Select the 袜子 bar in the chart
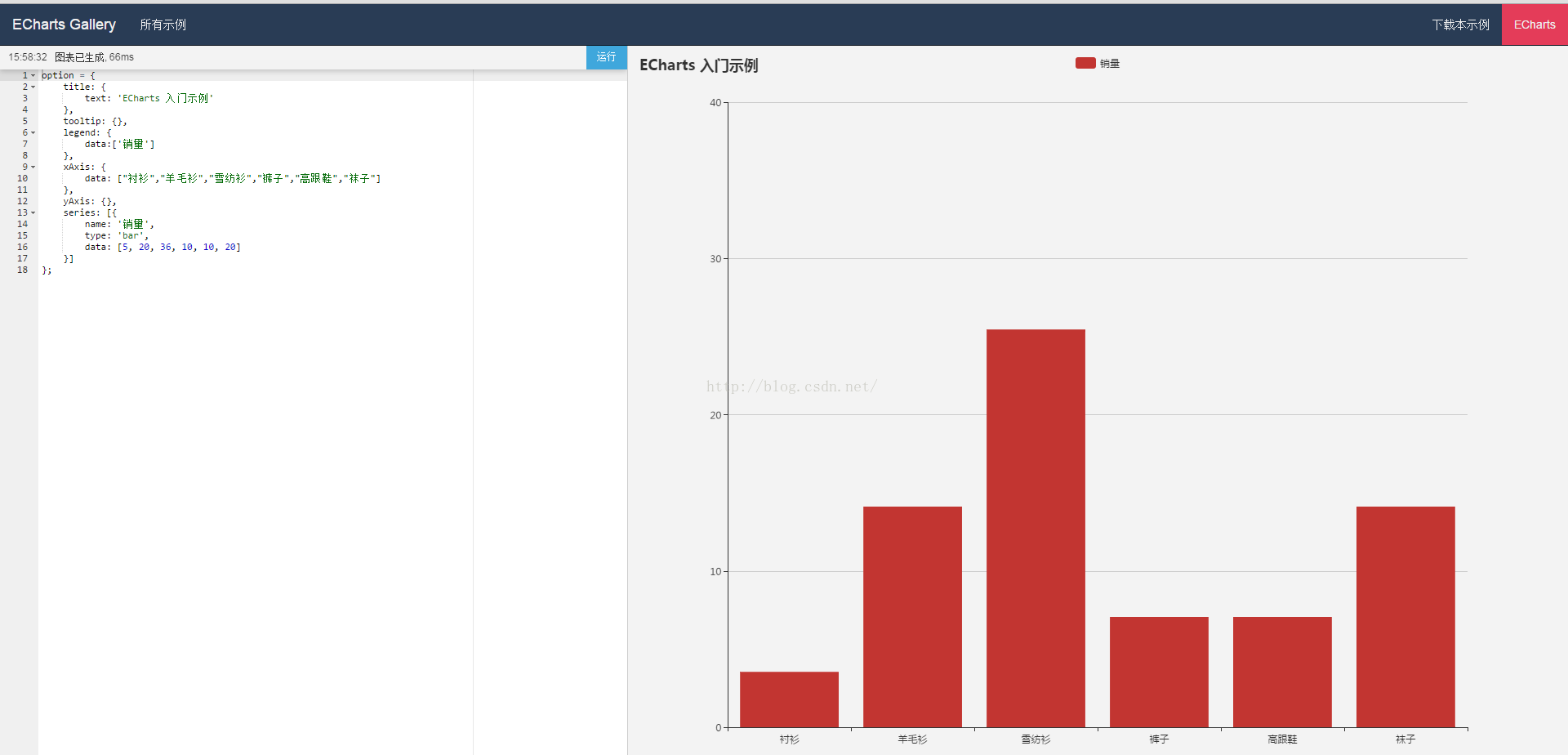This screenshot has width=1568, height=755. click(1405, 617)
